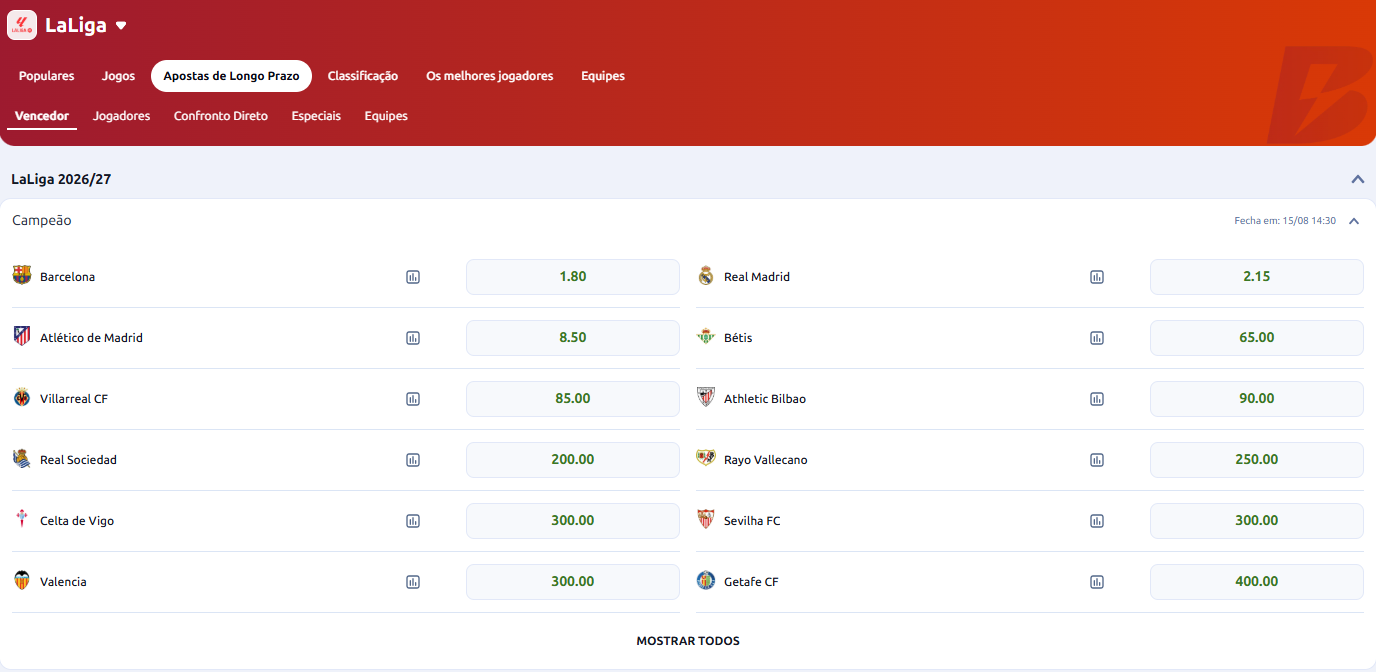Click the Atlético de Madrid crest
Image resolution: width=1376 pixels, height=672 pixels.
(x=22, y=336)
